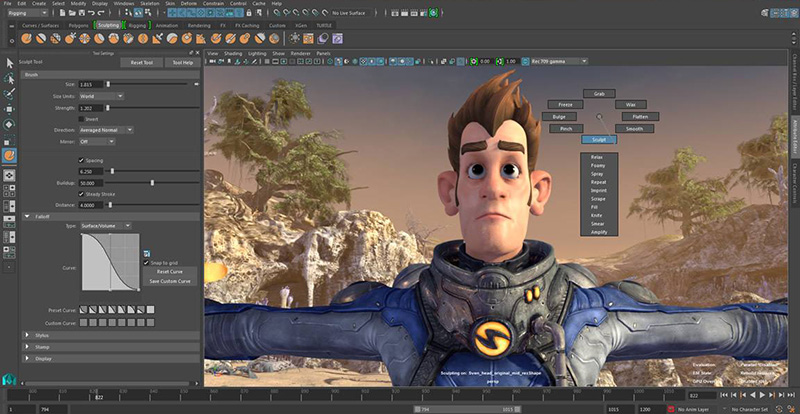Click the orange square stamp icon on shelf
The width and height of the screenshot is (800, 414).
(x=308, y=38)
